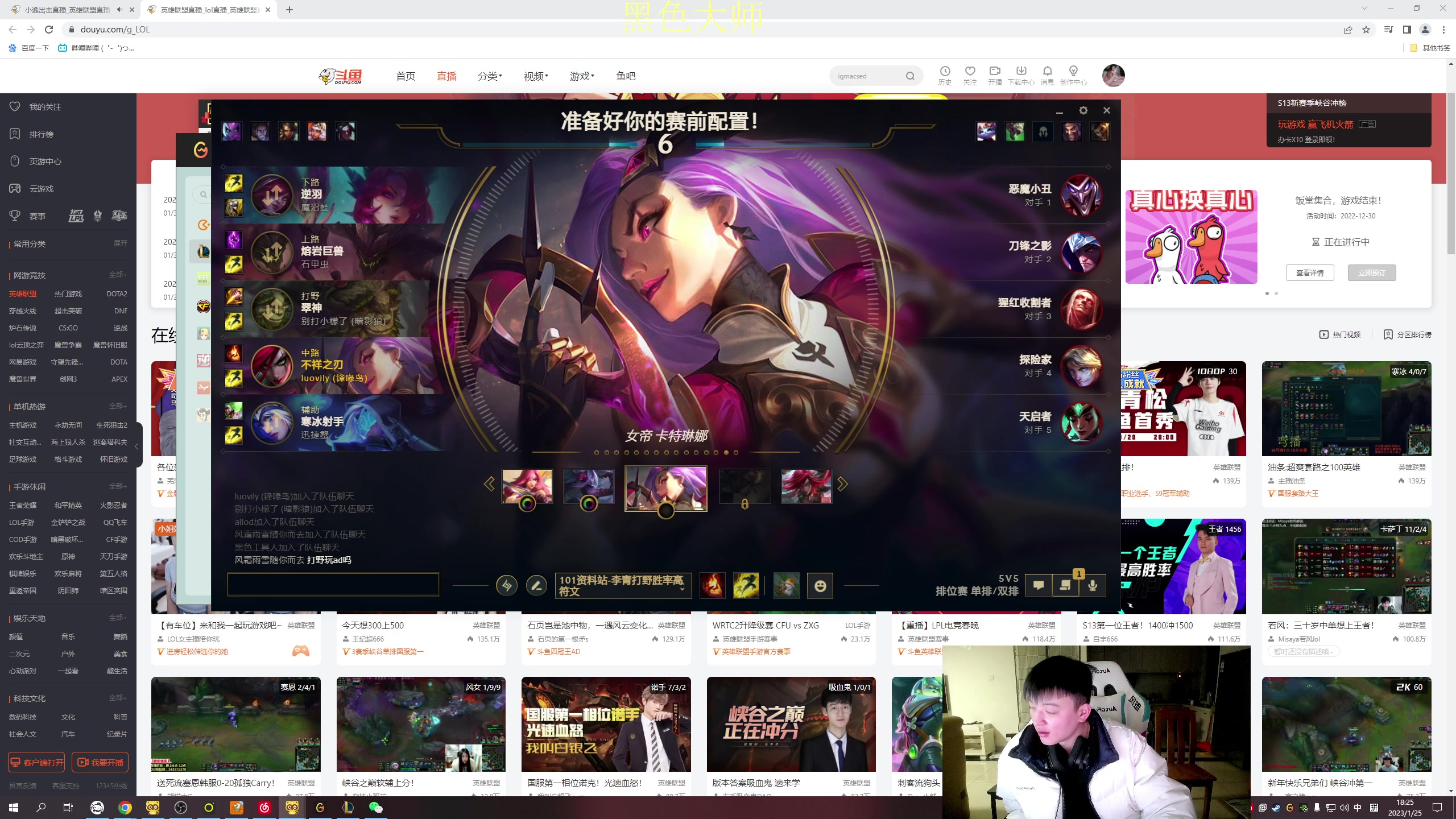Open 鱼吧 in Douyu nav

(626, 76)
